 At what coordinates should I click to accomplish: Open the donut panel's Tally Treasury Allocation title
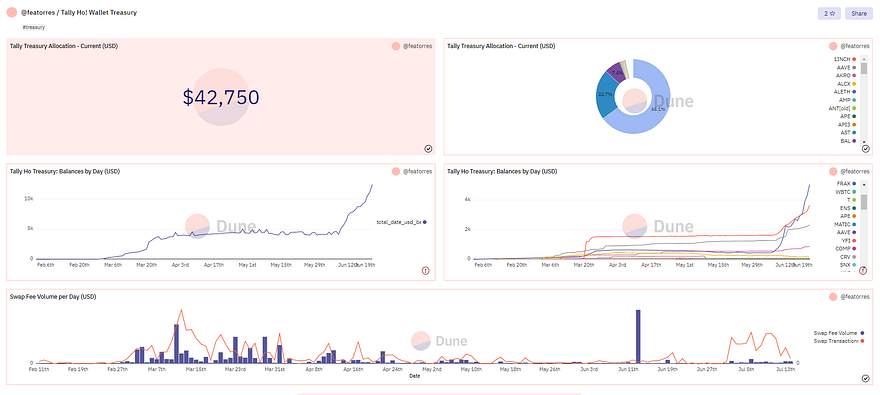(x=501, y=46)
